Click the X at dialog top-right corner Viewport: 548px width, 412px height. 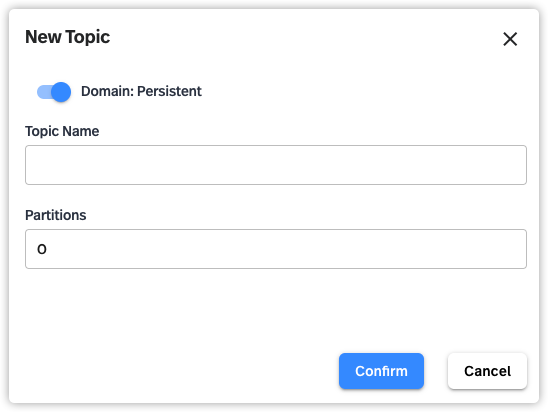pyautogui.click(x=510, y=39)
